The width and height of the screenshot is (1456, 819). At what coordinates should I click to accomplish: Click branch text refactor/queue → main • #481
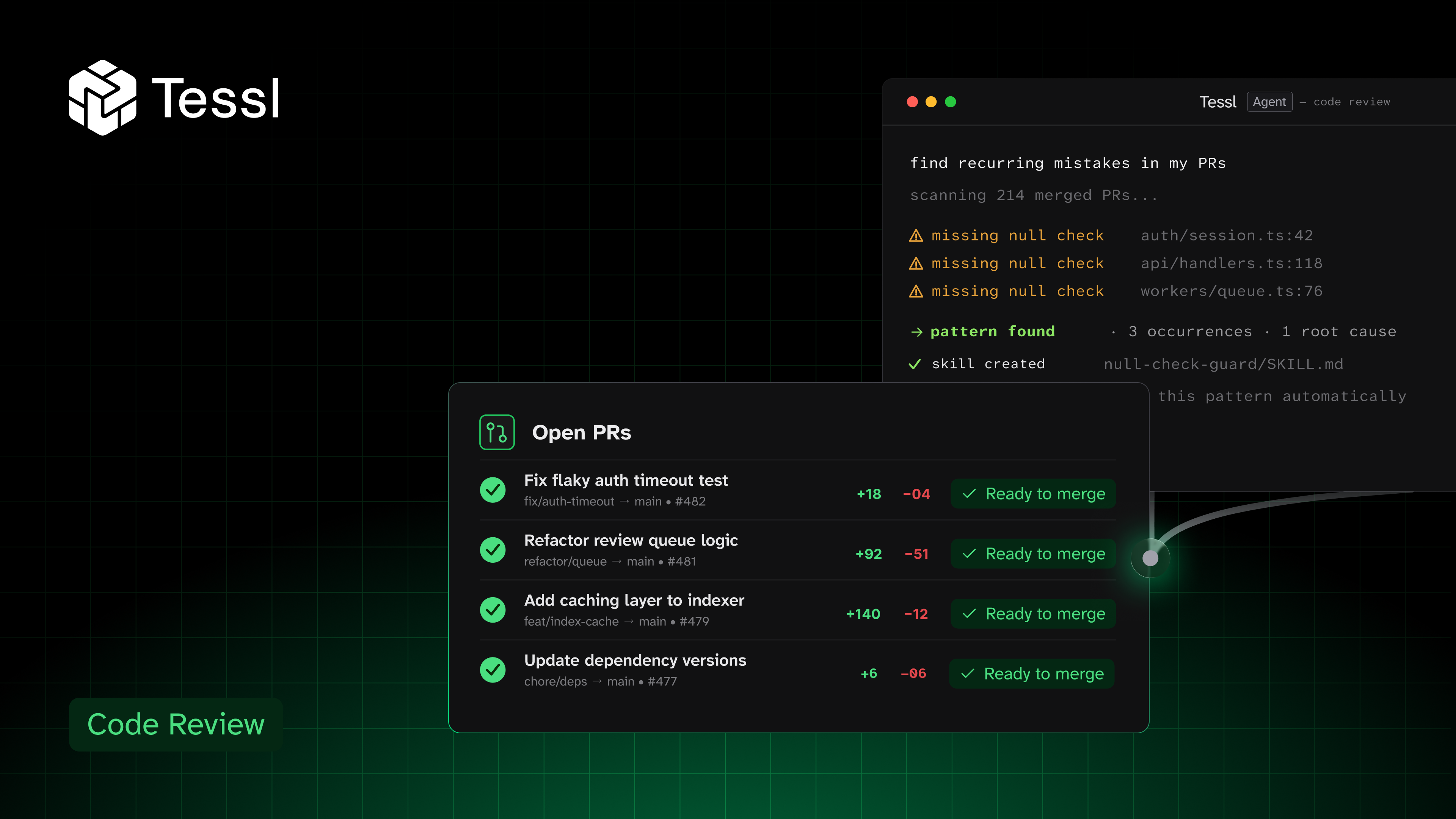[610, 561]
